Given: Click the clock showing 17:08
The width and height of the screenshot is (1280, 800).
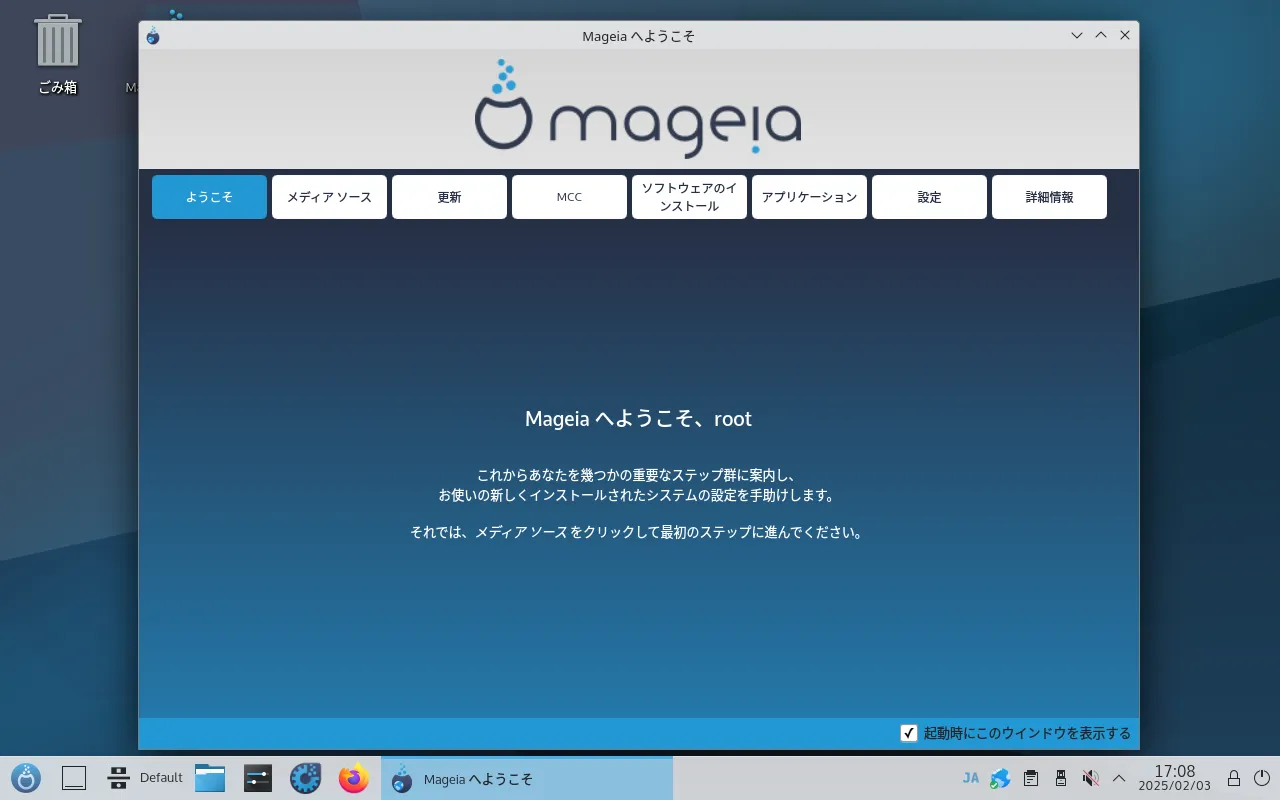Looking at the screenshot, I should pyautogui.click(x=1174, y=778).
